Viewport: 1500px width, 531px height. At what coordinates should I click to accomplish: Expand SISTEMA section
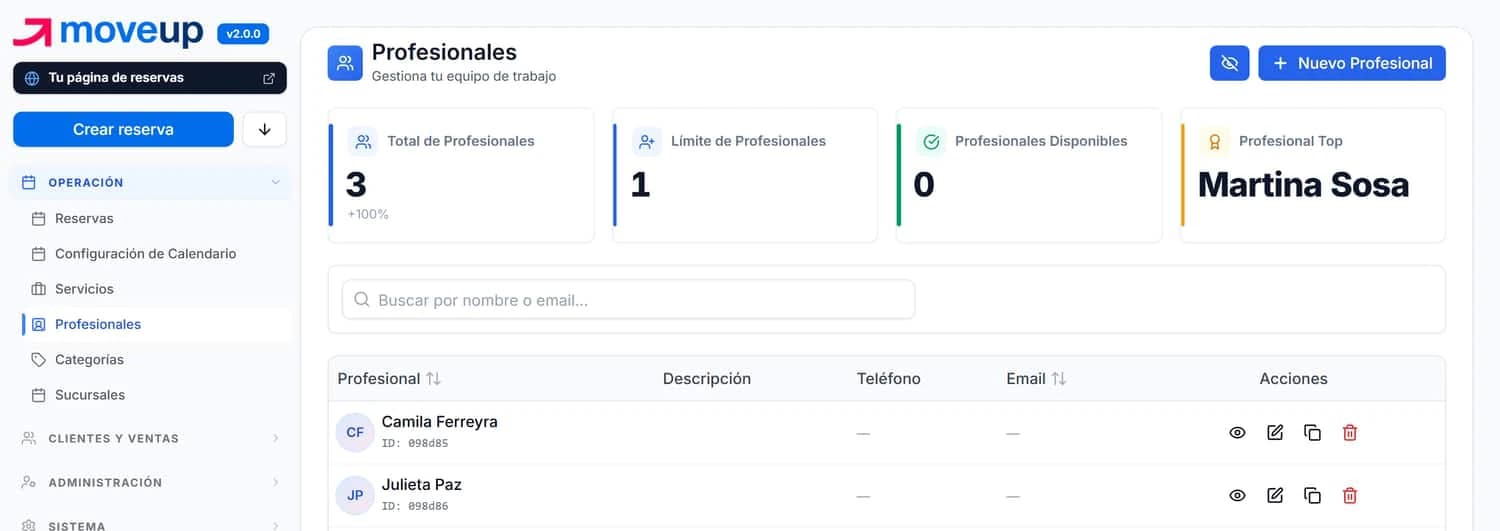[x=150, y=524]
